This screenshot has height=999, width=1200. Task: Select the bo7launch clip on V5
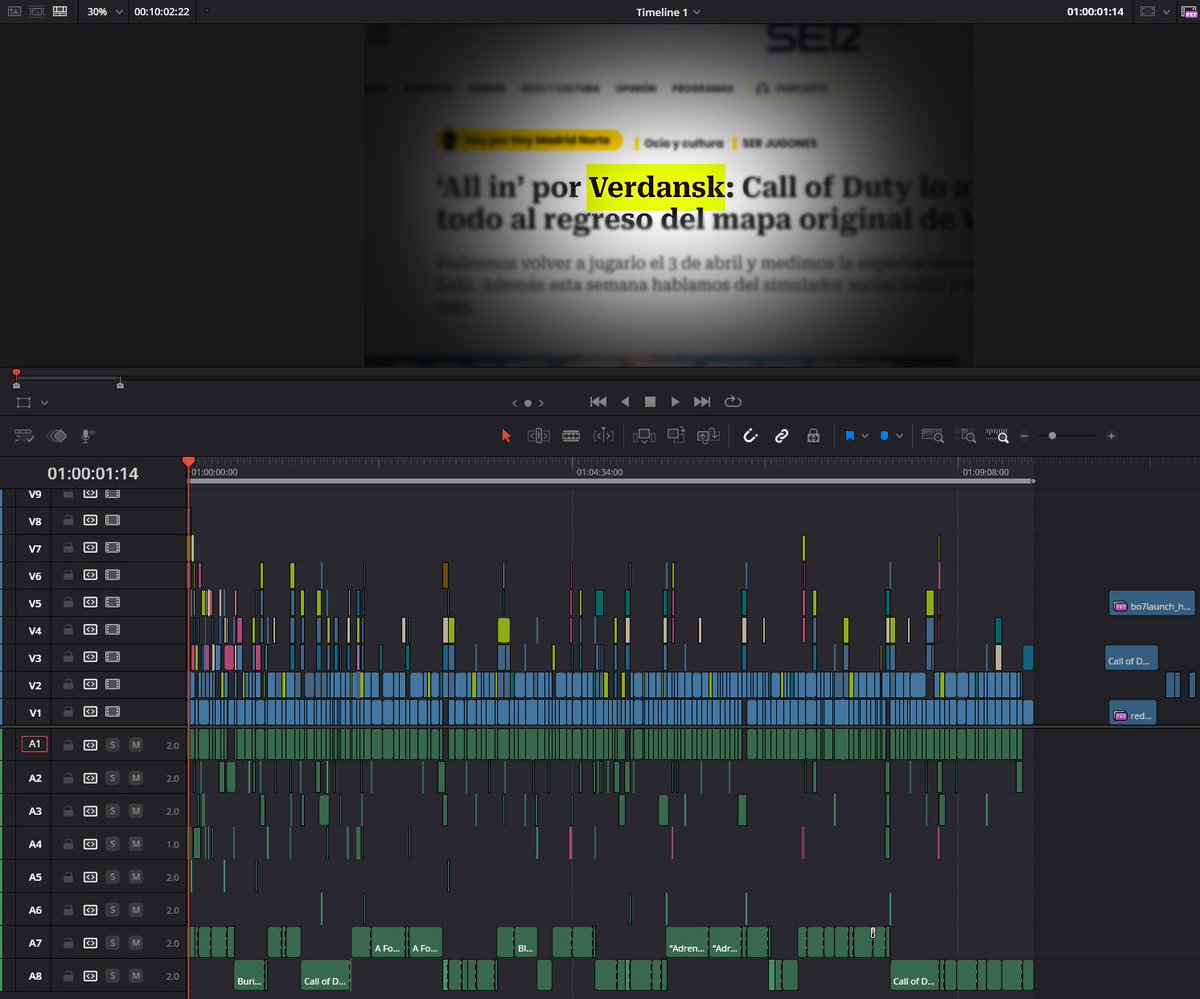[x=1152, y=604]
